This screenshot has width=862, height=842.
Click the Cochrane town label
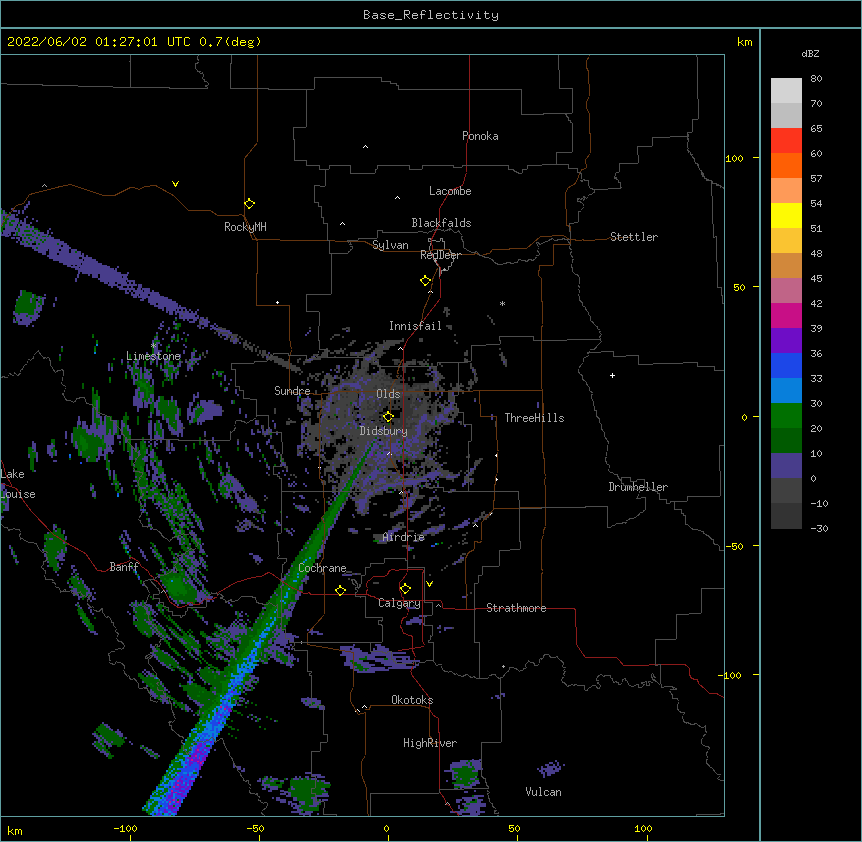point(322,568)
